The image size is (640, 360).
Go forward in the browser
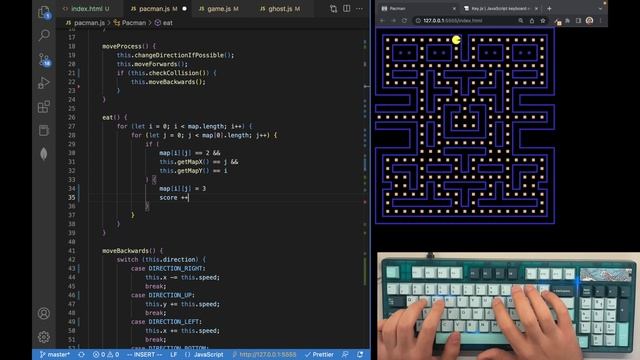[393, 20]
